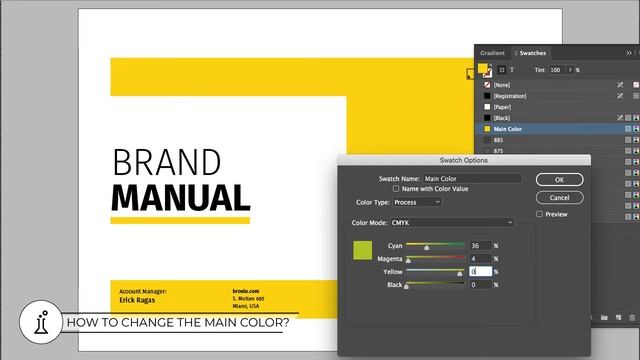Viewport: 640px width, 360px height.
Task: Select the [Black] swatch
Action: click(558, 118)
